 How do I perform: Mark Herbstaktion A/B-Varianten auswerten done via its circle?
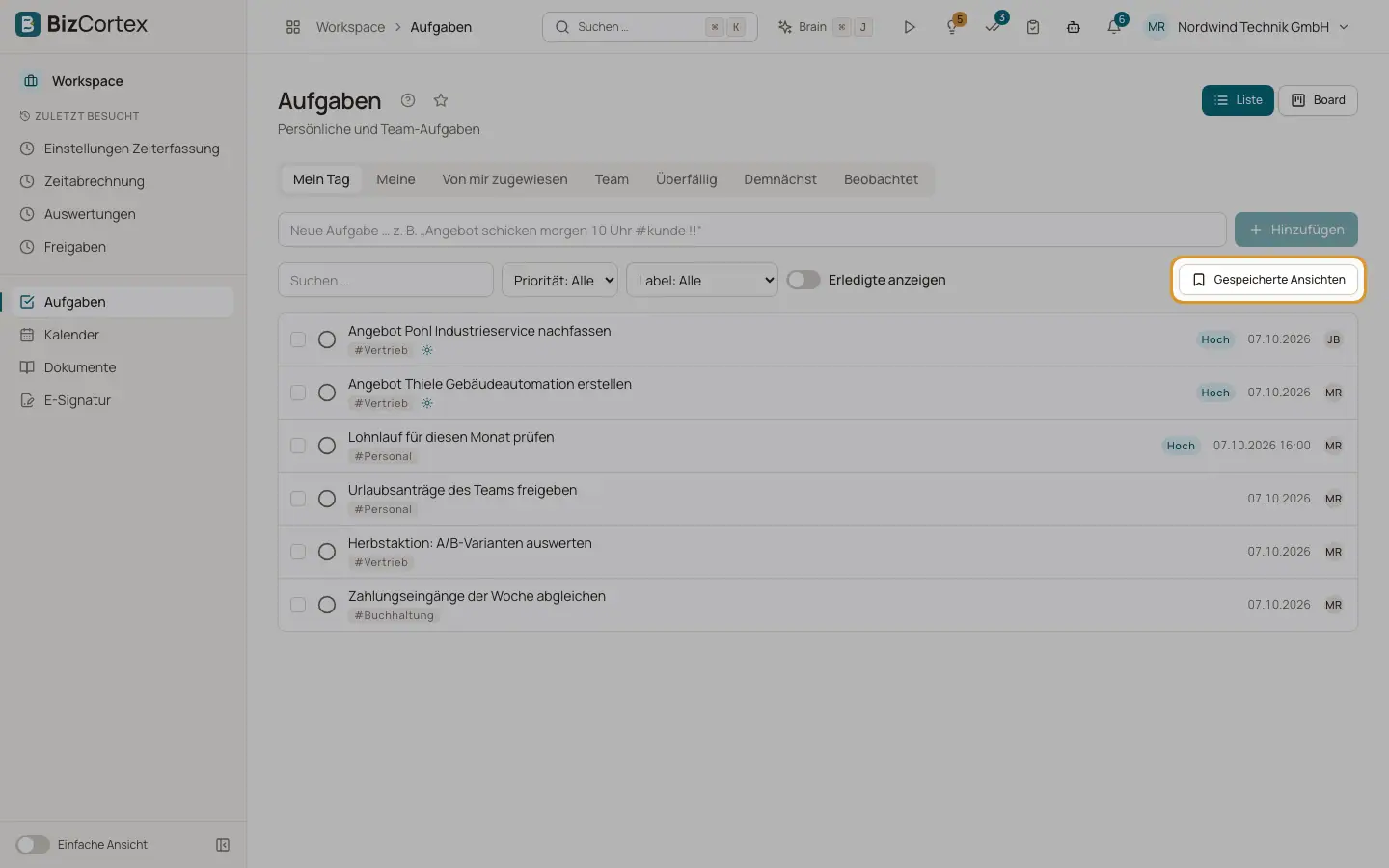(x=327, y=552)
